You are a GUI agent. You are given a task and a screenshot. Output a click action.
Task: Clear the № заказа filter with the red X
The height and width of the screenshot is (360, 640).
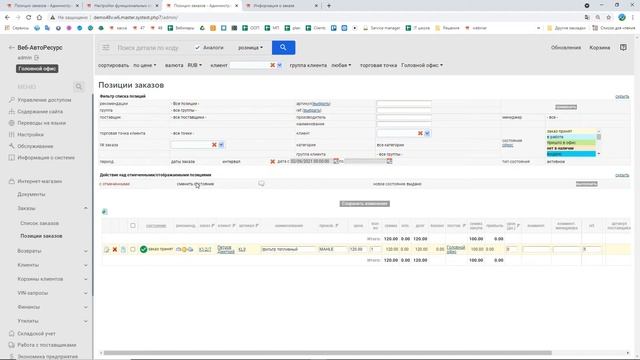[214, 145]
